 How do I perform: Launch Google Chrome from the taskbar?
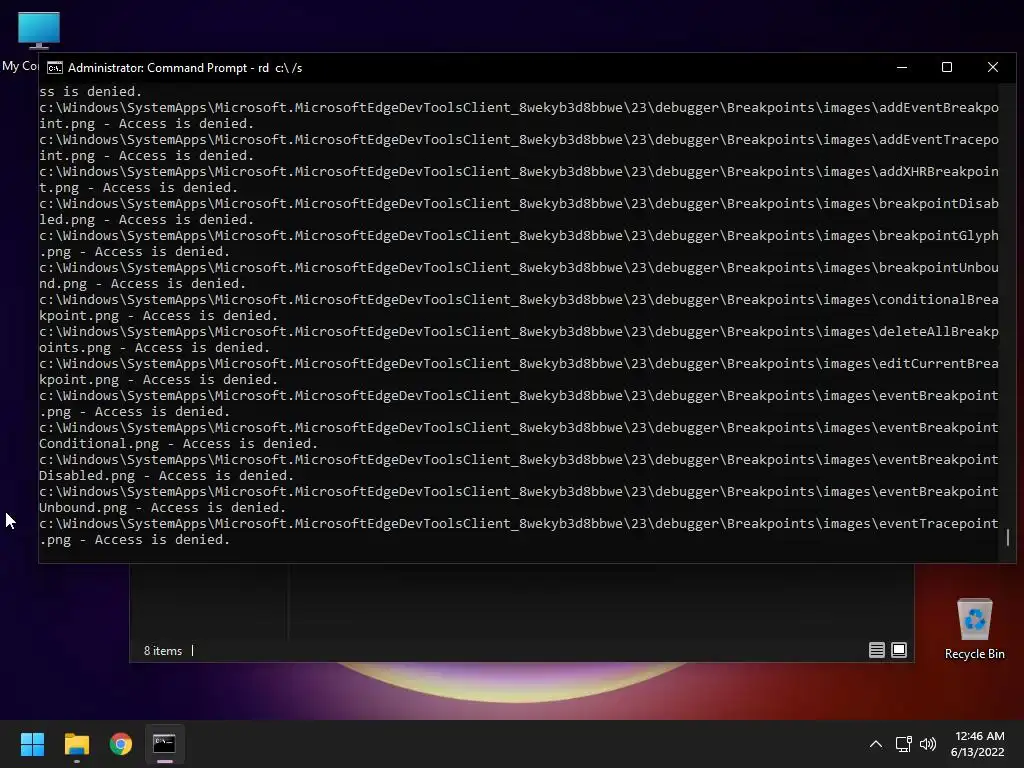[120, 744]
